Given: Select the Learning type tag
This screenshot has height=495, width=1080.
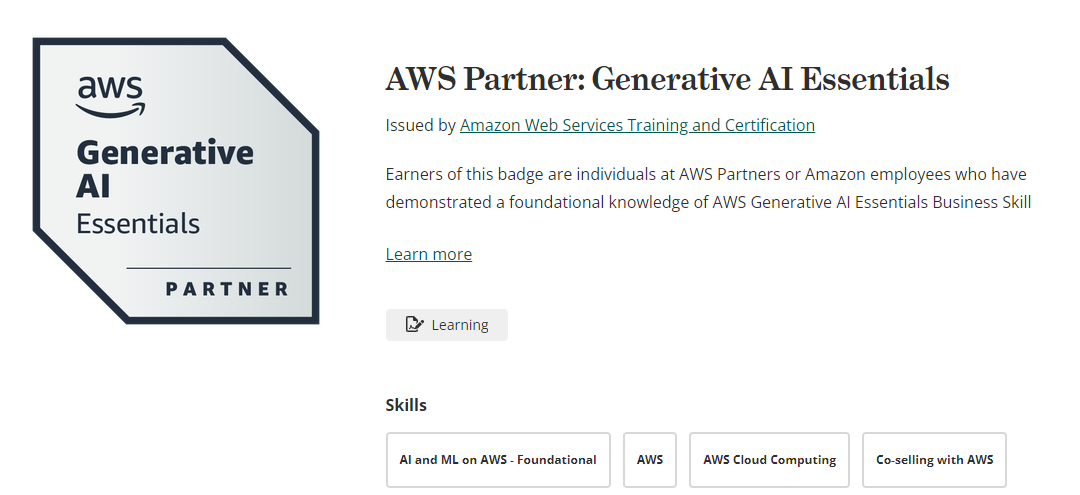Looking at the screenshot, I should coord(447,325).
